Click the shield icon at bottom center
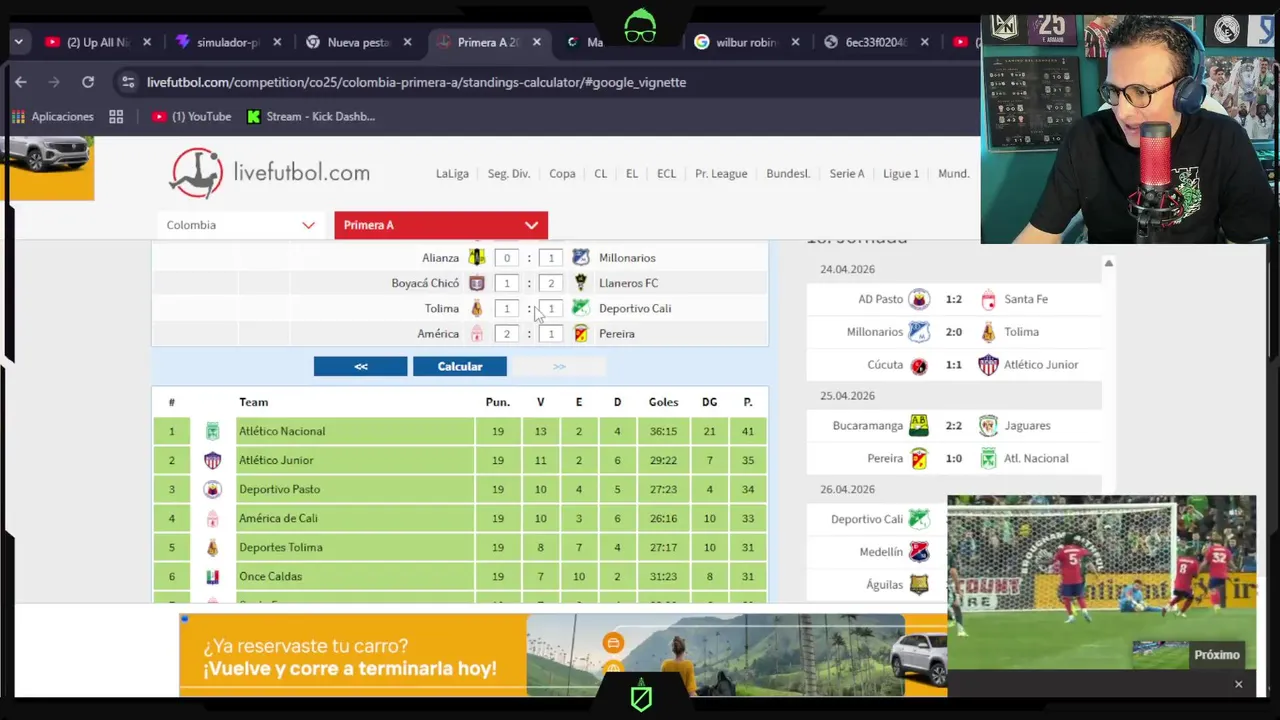Screen dimensions: 1280x720 click(x=641, y=697)
